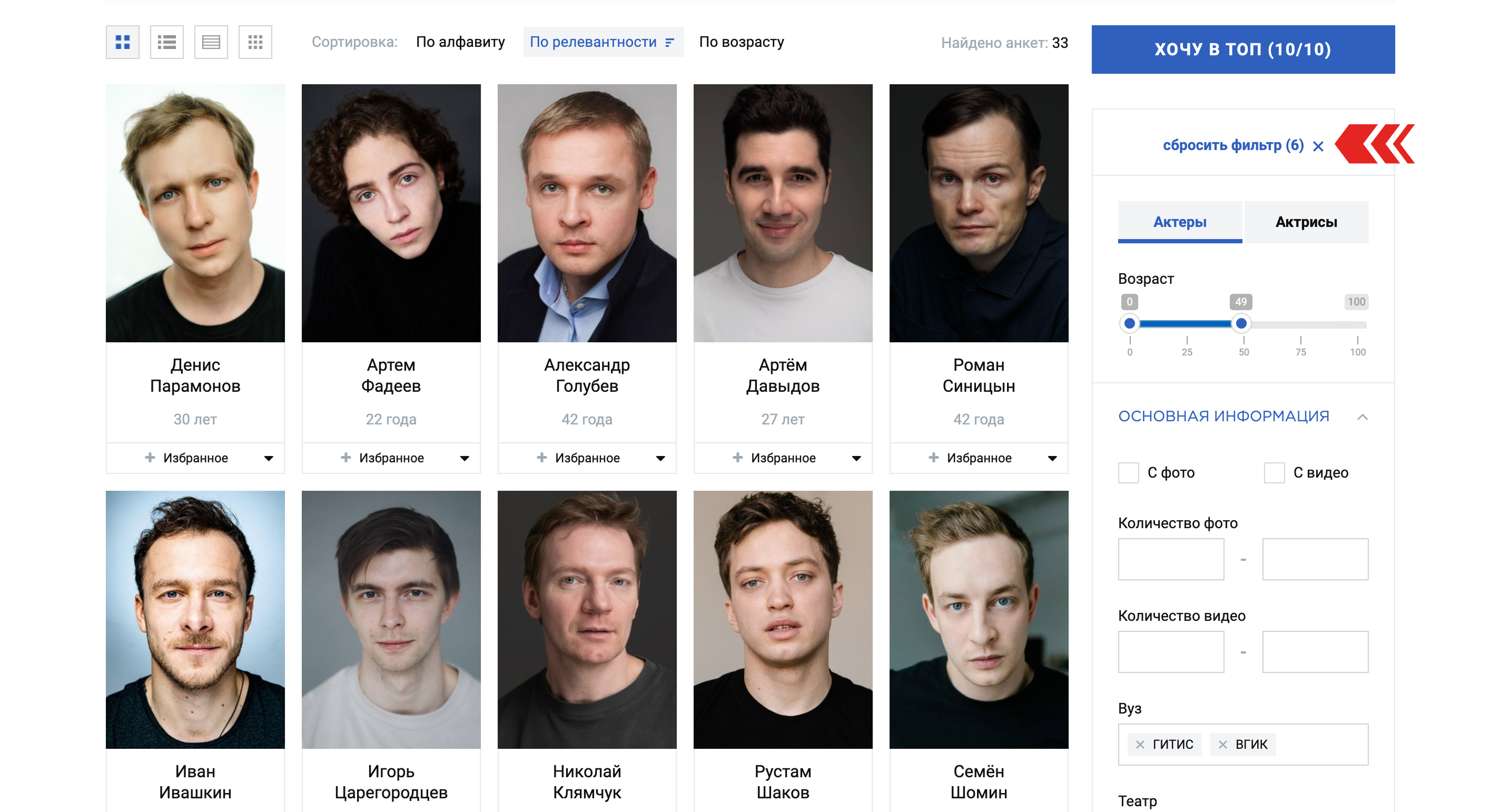Remove the ГИТИС tag from Вуз filter
The height and width of the screenshot is (812, 1500).
[x=1140, y=745]
